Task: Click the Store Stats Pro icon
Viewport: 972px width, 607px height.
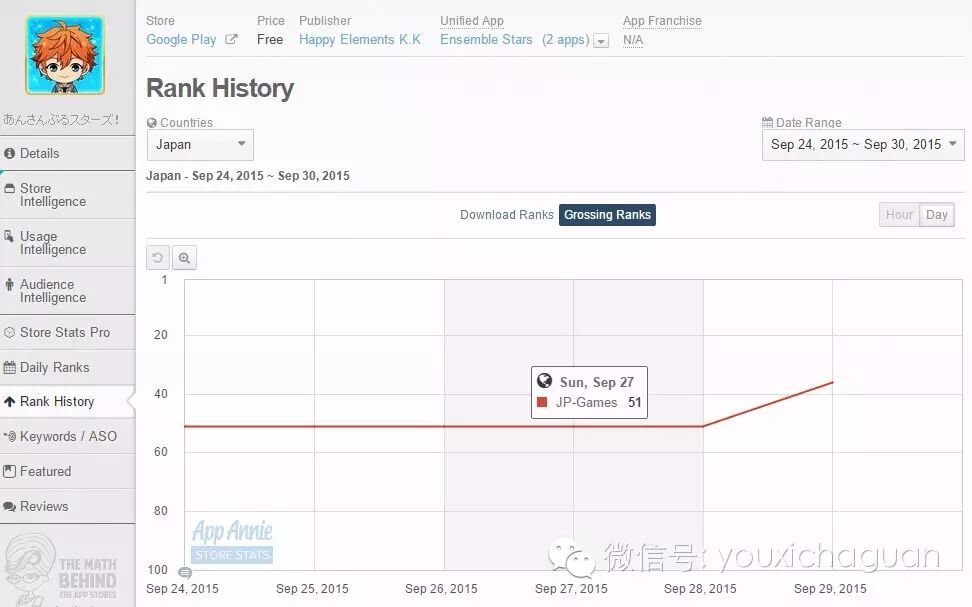Action: [x=9, y=332]
